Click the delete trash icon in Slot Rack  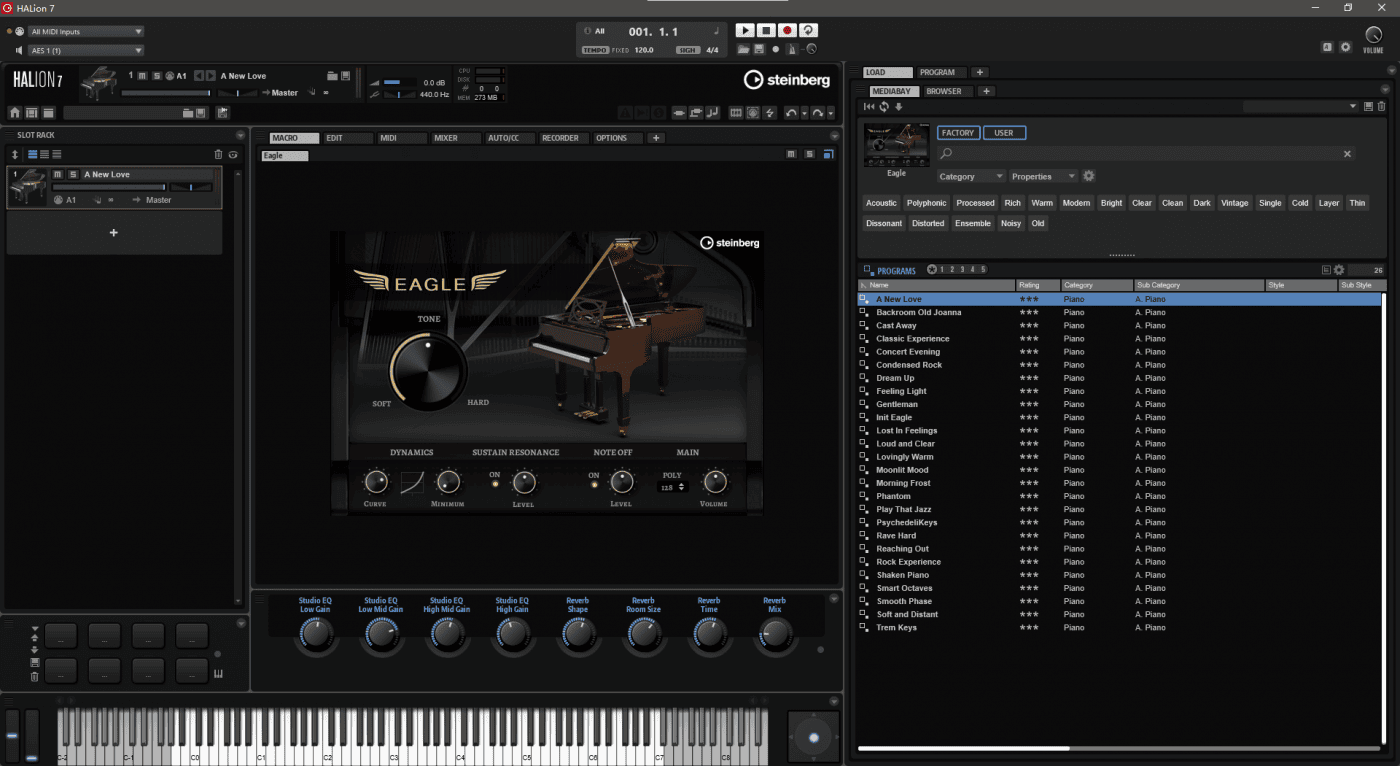point(218,154)
